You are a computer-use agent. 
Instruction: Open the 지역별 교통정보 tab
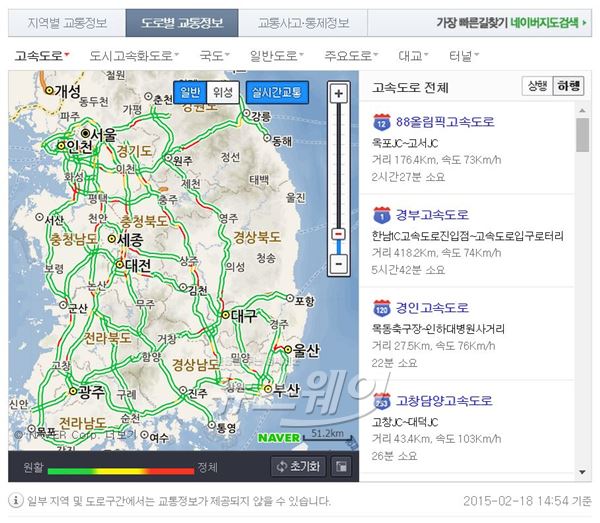coord(67,23)
